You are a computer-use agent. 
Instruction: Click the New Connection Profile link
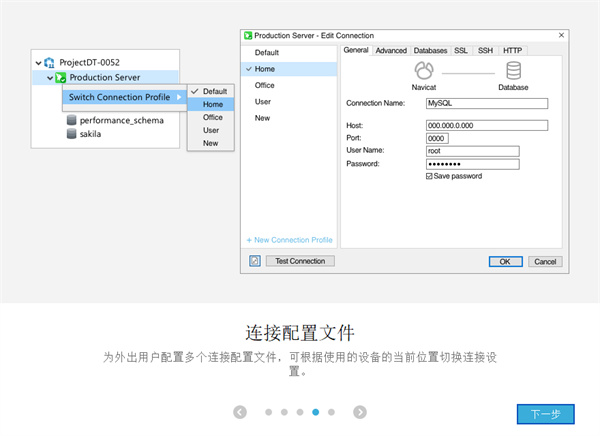click(x=290, y=240)
